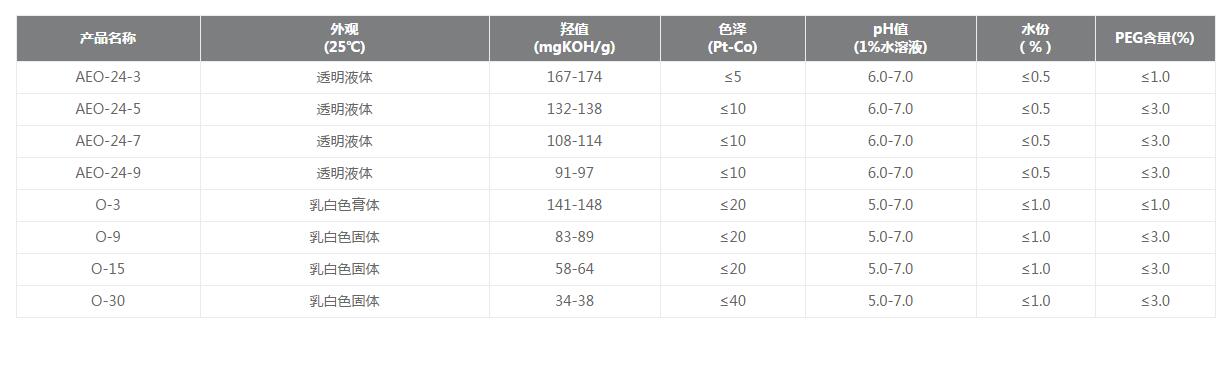The image size is (1226, 365).
Task: Click the O-30 product name
Action: [108, 301]
